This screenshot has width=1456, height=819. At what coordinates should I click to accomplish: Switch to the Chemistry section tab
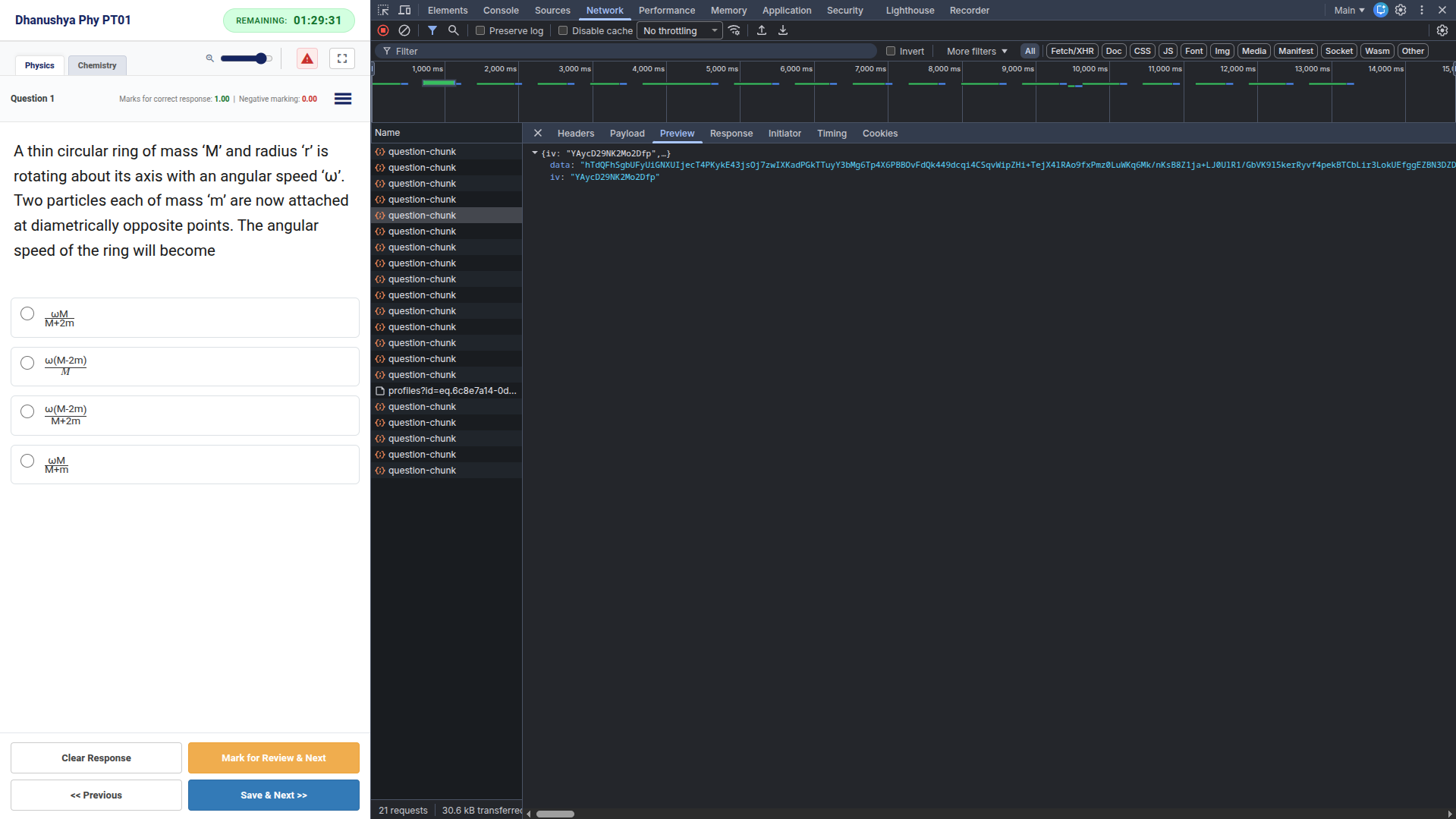coord(97,65)
